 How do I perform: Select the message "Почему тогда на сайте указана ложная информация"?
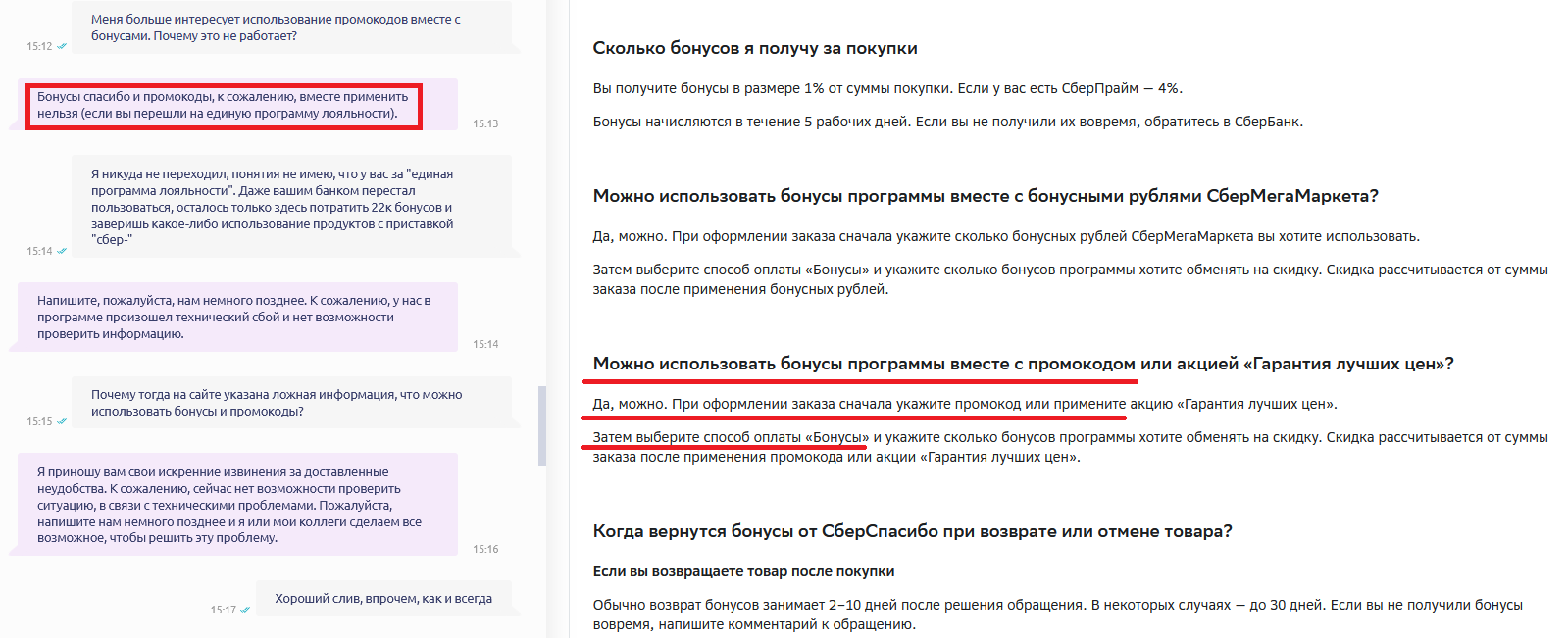pos(291,403)
